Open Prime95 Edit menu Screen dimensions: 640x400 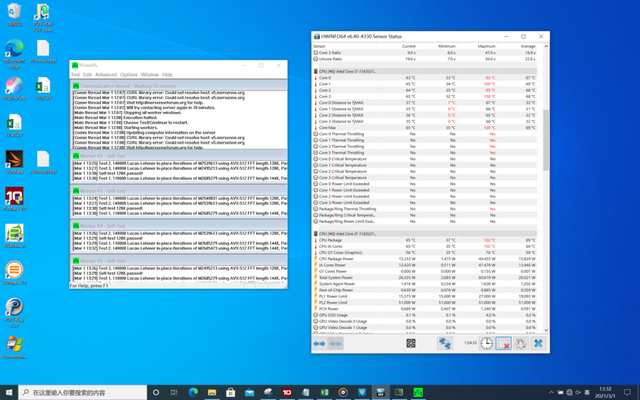87,75
